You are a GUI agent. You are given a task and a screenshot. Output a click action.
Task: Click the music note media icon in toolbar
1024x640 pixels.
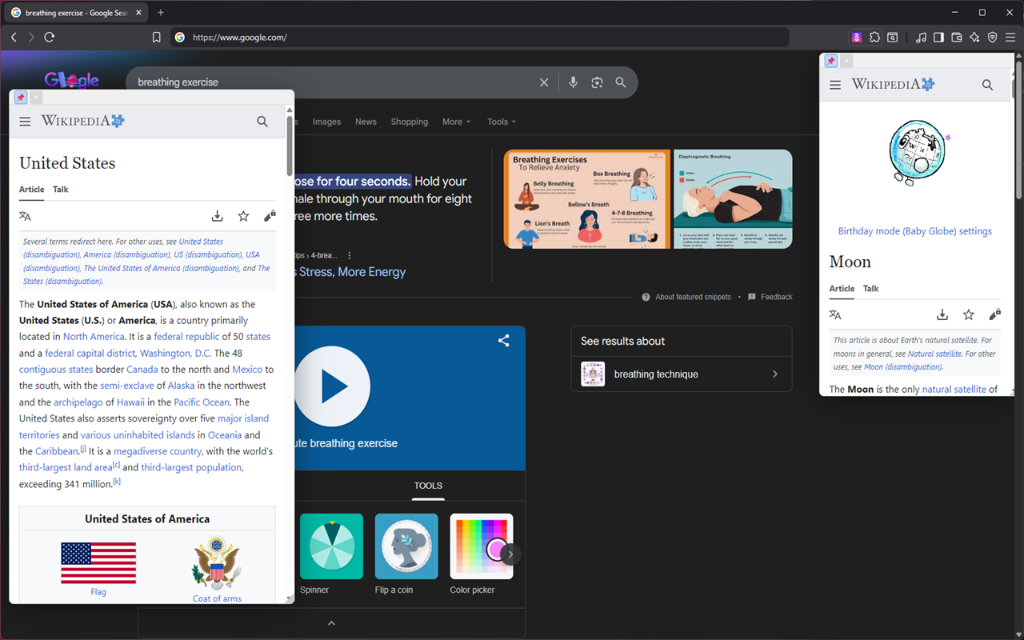pos(921,37)
